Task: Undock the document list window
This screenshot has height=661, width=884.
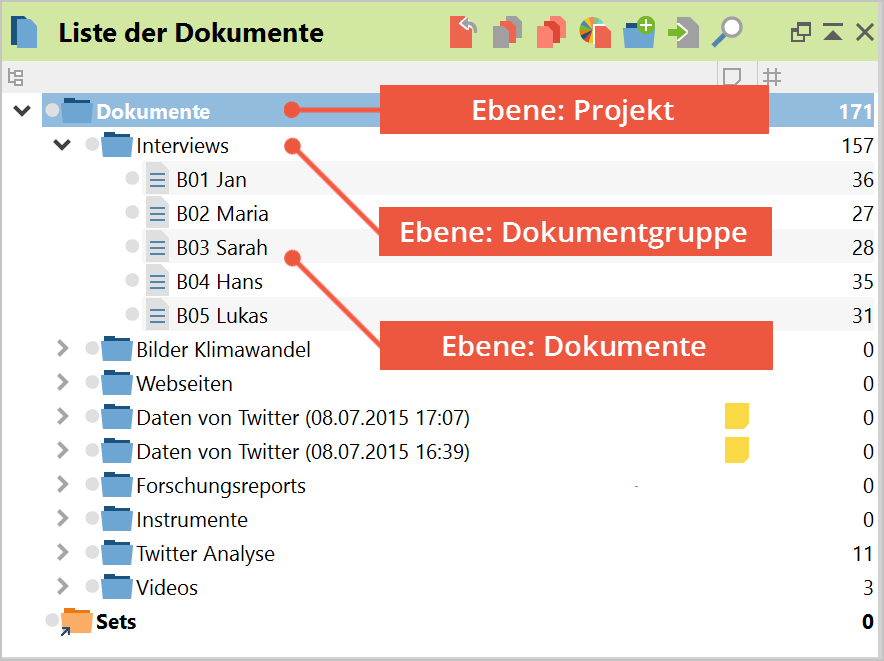Action: coord(801,33)
